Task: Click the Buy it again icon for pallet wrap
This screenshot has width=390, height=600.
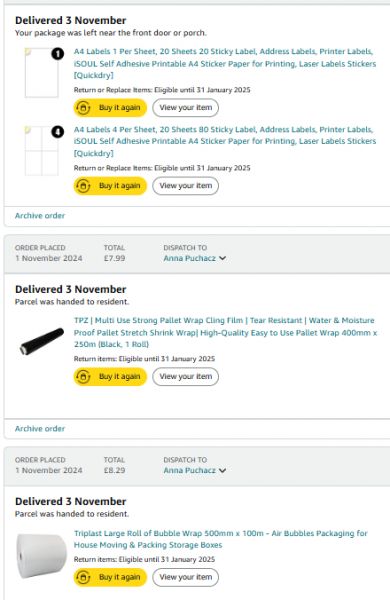Action: pyautogui.click(x=83, y=377)
